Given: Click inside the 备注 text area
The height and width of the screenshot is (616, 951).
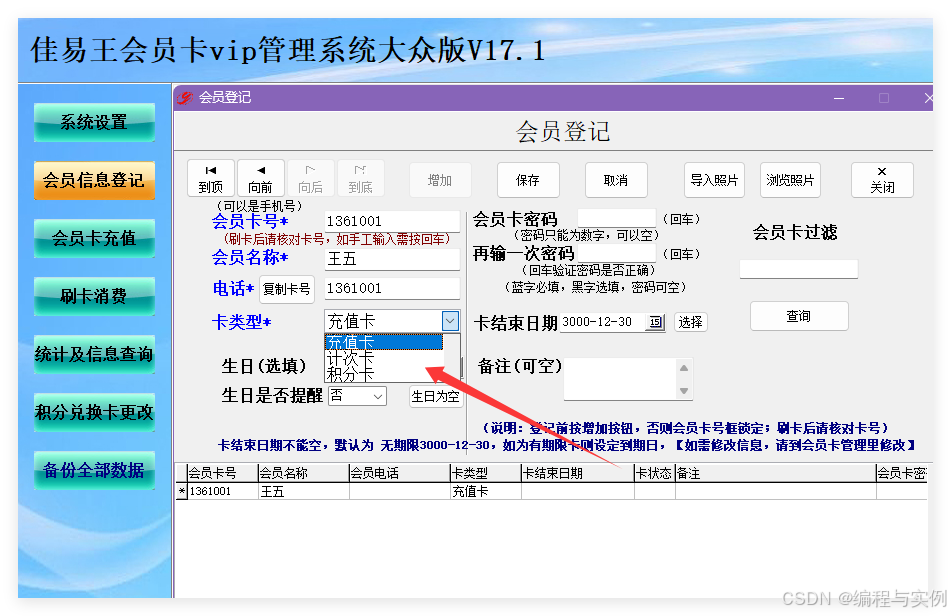Looking at the screenshot, I should coord(620,379).
